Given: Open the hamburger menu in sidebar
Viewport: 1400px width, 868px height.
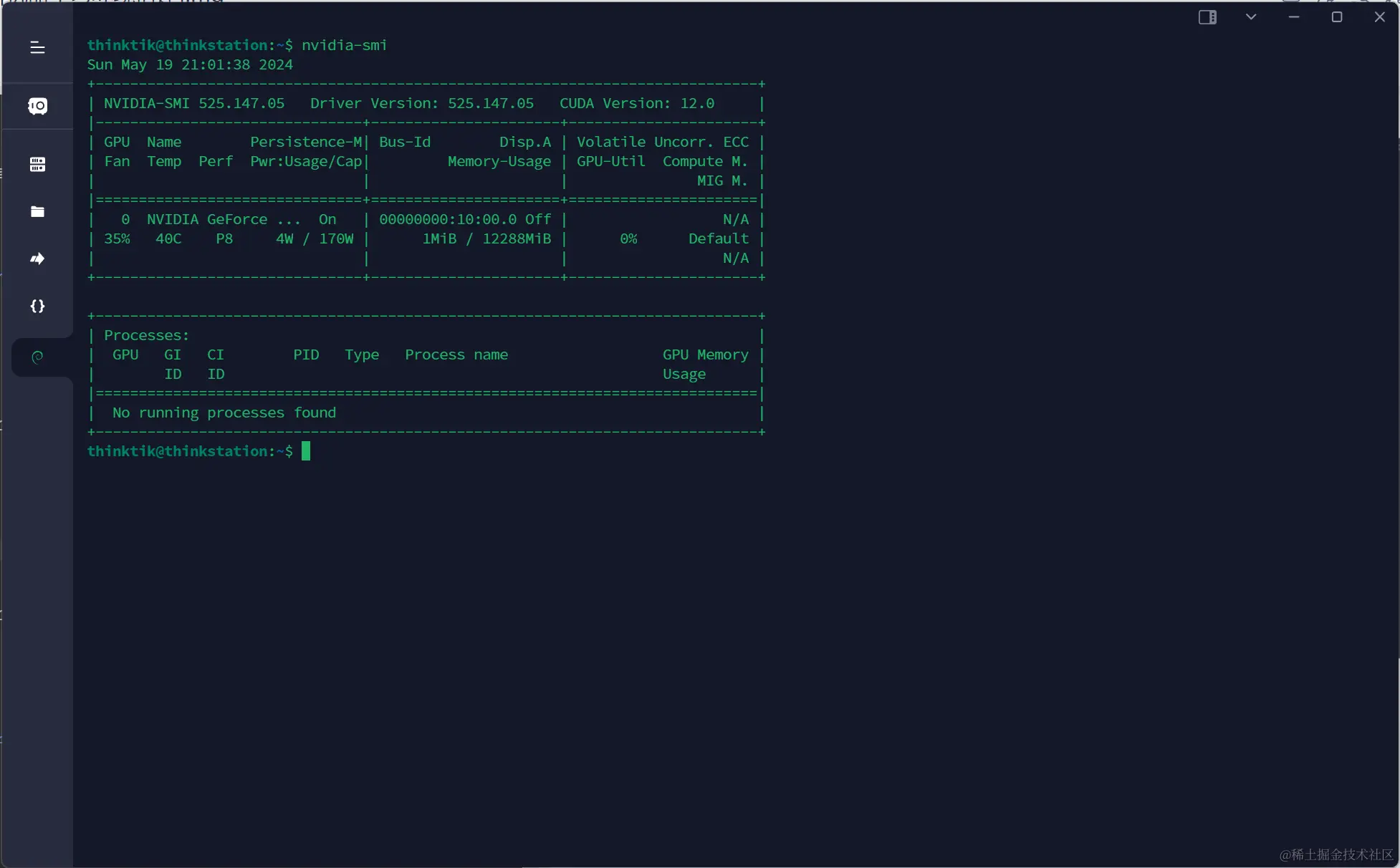Looking at the screenshot, I should click(x=37, y=48).
